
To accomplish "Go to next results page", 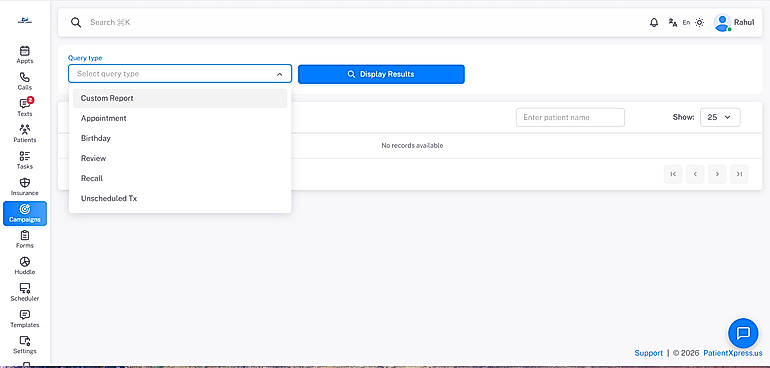I will point(717,174).
